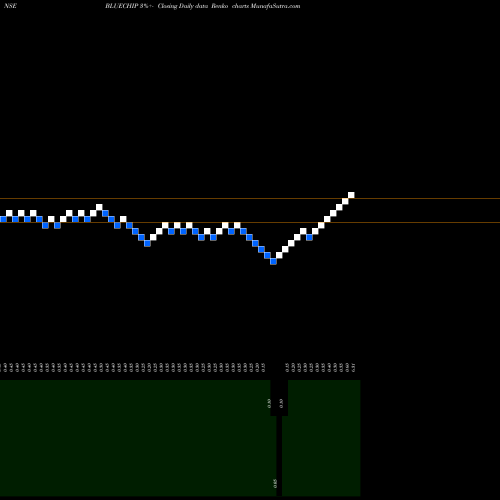Click the BLUECHIP symbol name in title

coord(122,6)
